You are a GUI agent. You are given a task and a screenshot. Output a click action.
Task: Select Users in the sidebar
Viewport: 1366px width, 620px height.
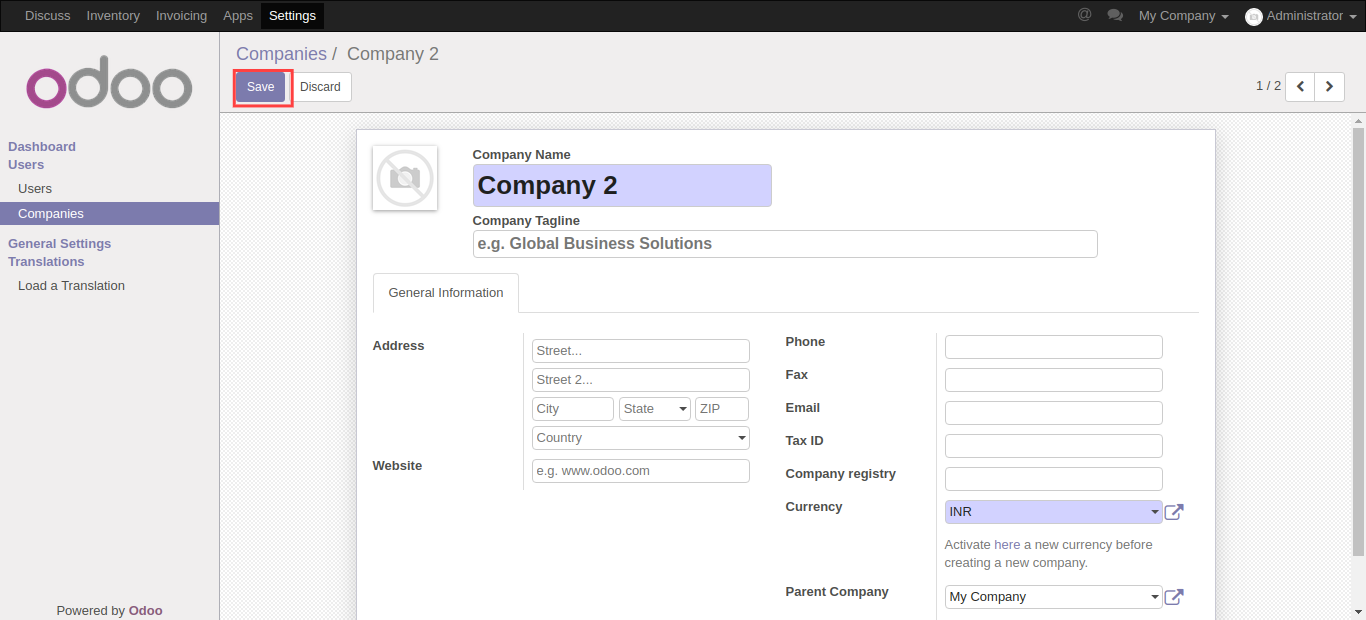coord(35,189)
